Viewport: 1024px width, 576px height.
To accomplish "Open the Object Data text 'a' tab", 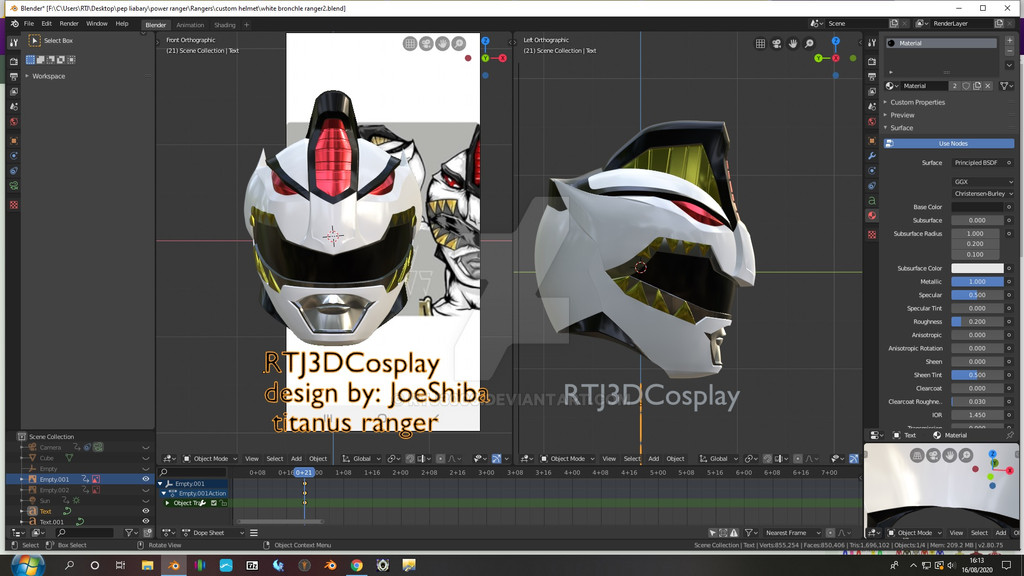I will (x=872, y=200).
